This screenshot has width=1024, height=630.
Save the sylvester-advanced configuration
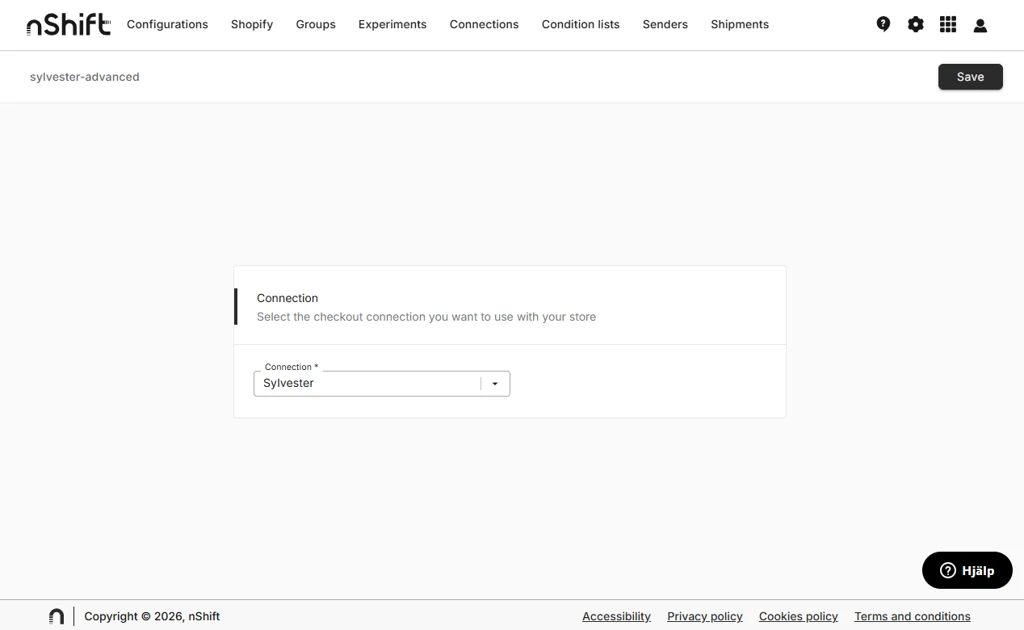tap(969, 76)
